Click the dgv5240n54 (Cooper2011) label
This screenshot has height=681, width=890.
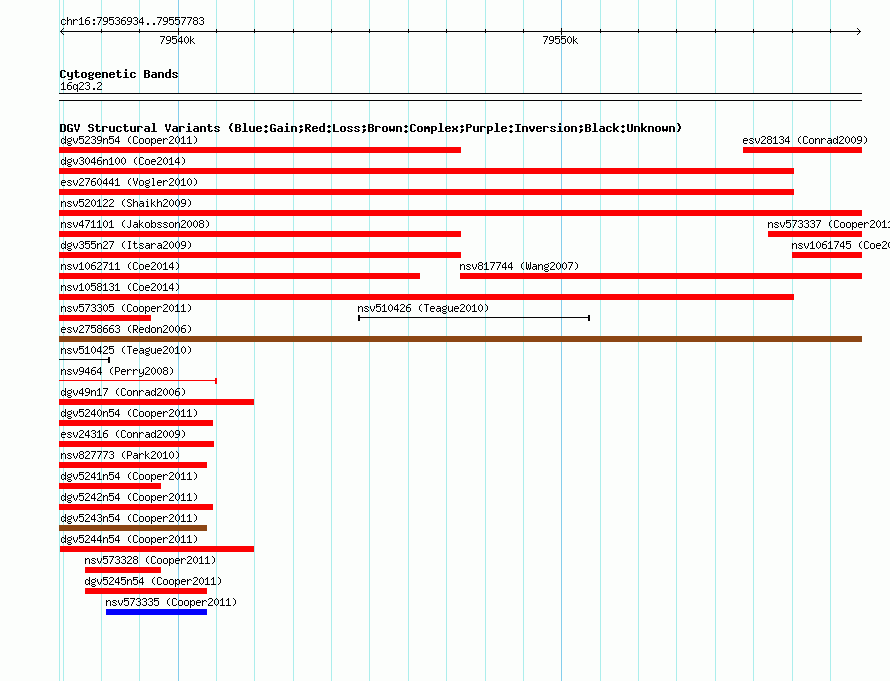(129, 413)
